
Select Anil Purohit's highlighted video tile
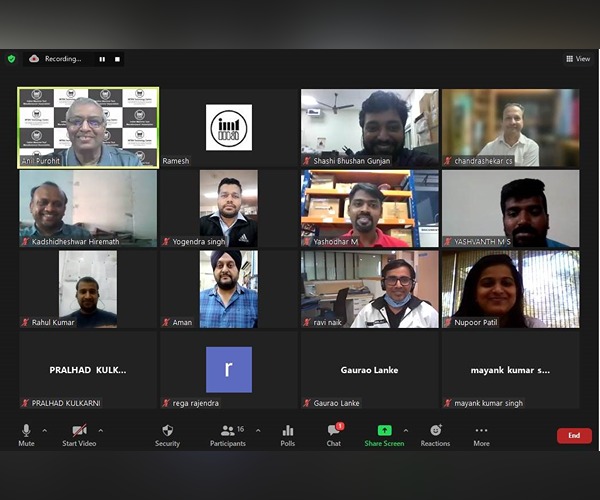(88, 127)
